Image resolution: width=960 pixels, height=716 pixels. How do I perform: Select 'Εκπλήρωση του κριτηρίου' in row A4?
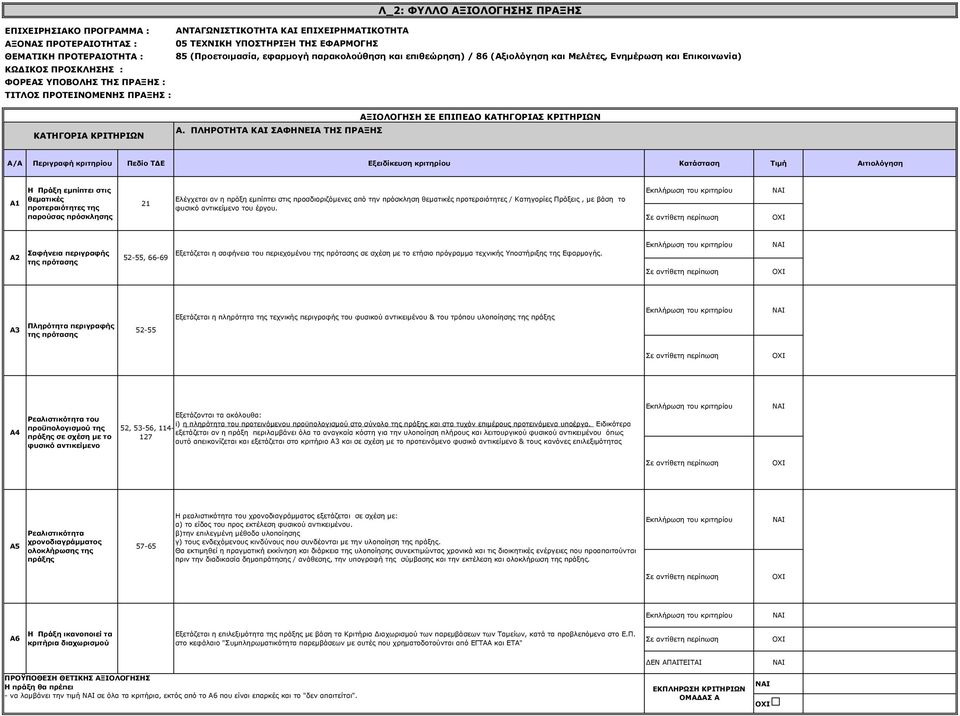(x=689, y=406)
